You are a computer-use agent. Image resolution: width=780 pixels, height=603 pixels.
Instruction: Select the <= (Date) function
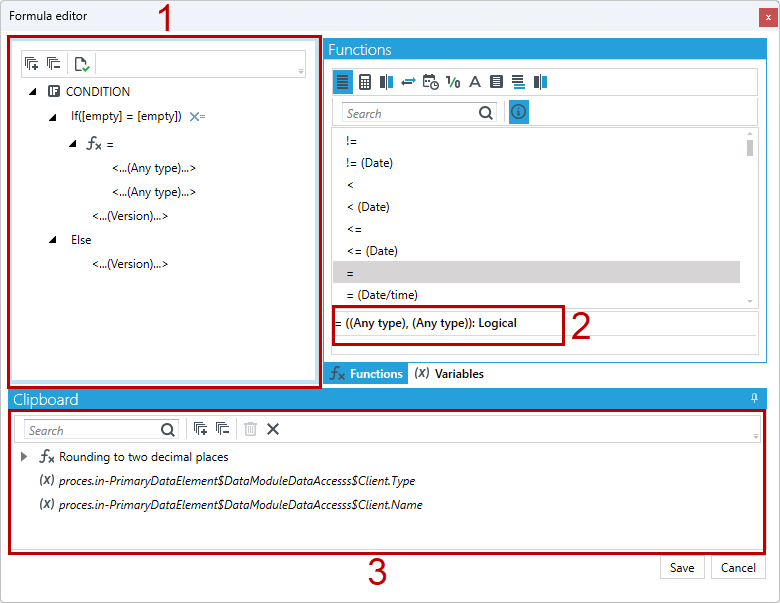coord(536,251)
